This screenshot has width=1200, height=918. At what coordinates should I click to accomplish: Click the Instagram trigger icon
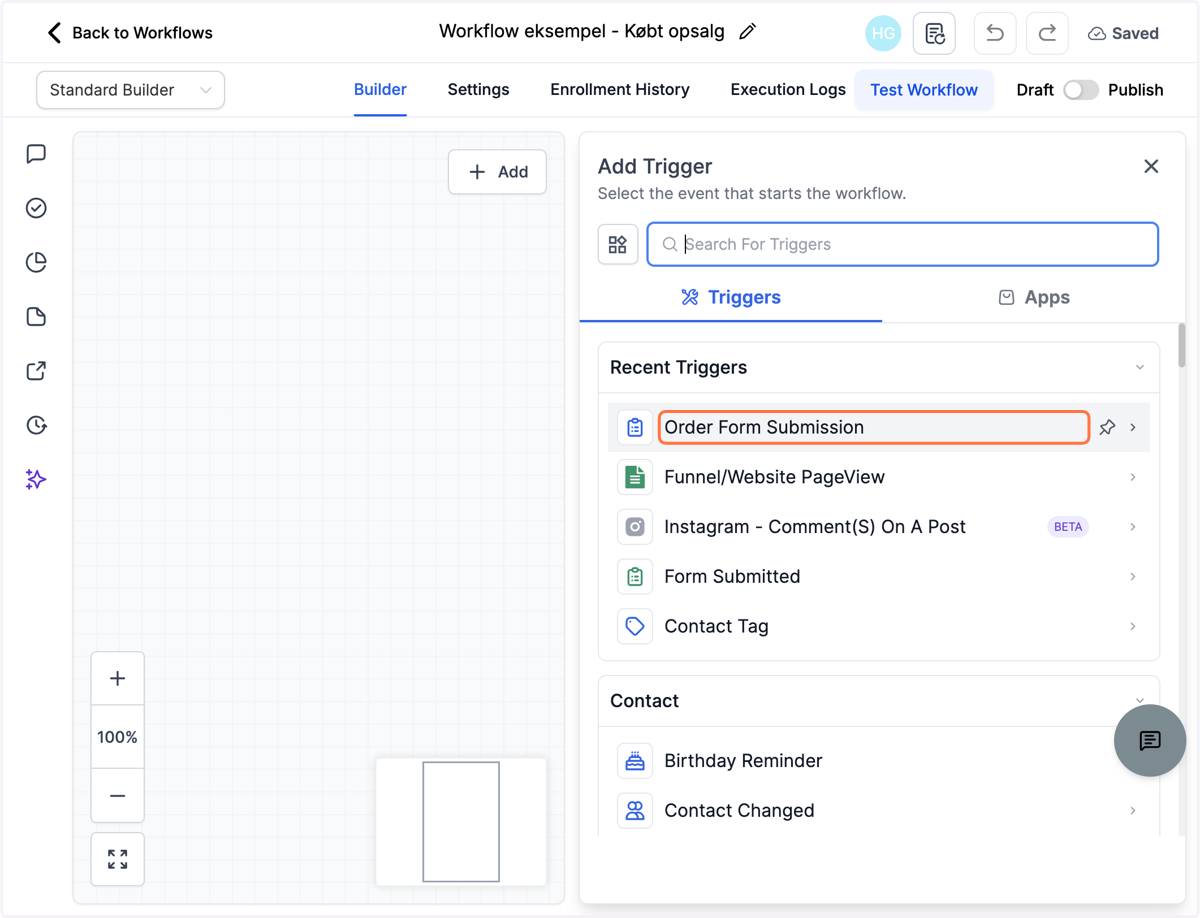[635, 527]
